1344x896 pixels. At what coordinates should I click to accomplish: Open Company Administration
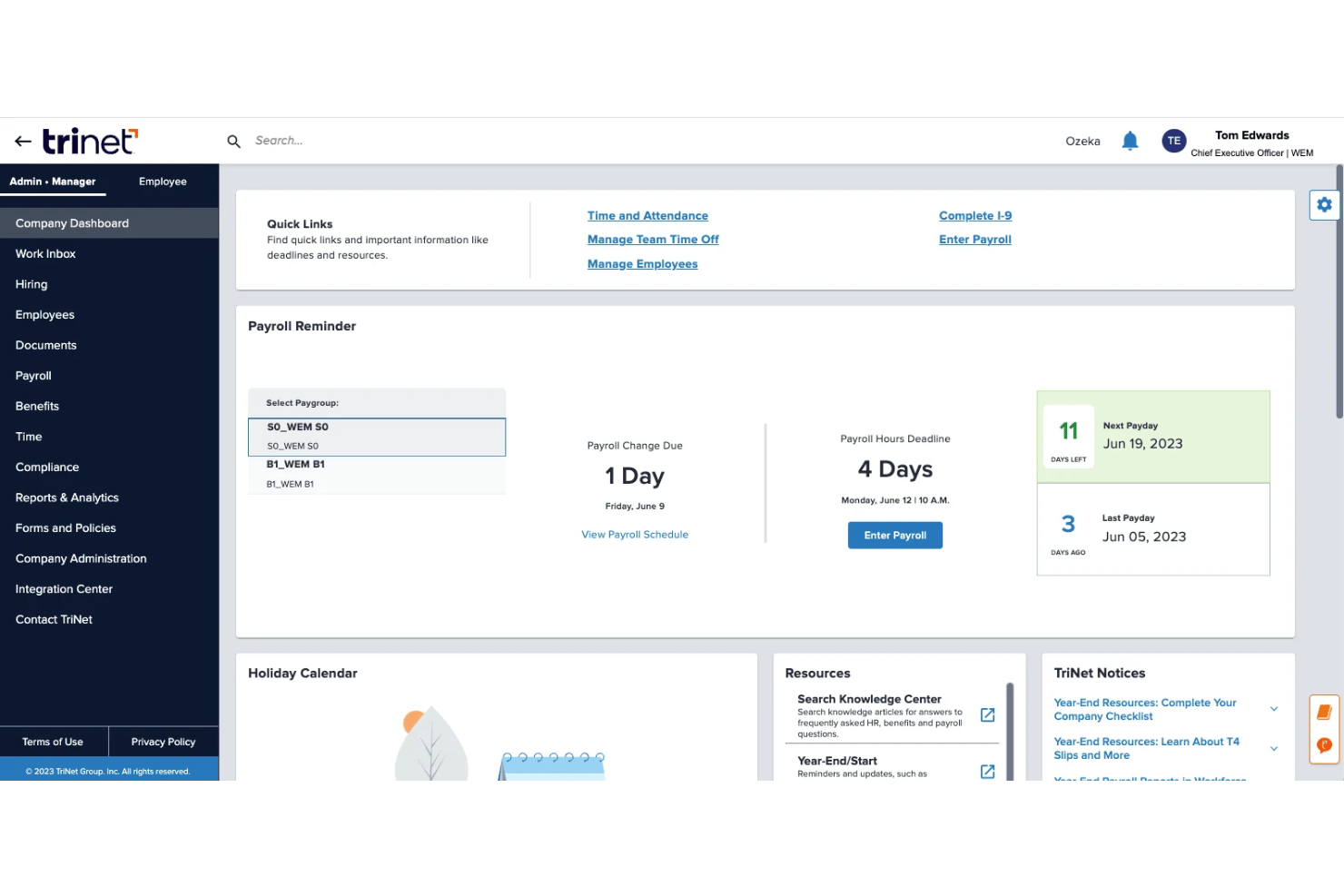(x=109, y=558)
